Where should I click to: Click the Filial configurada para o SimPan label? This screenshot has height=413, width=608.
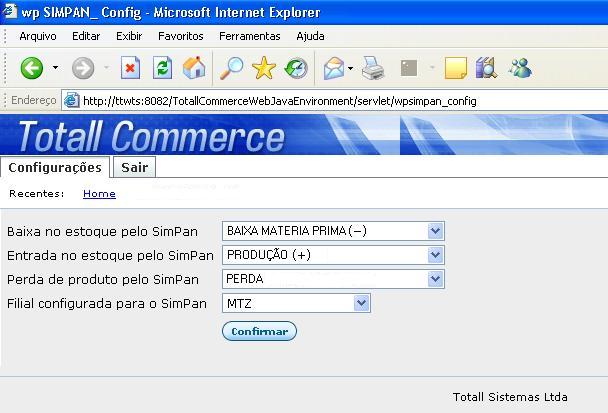click(x=107, y=304)
